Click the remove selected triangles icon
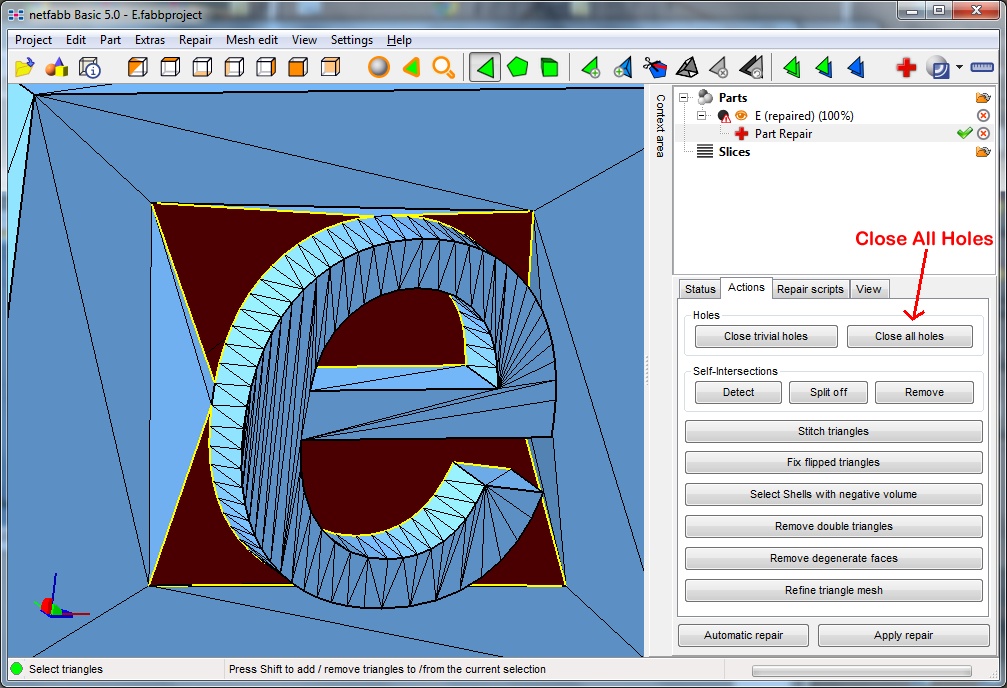Image resolution: width=1007 pixels, height=688 pixels. pos(719,67)
